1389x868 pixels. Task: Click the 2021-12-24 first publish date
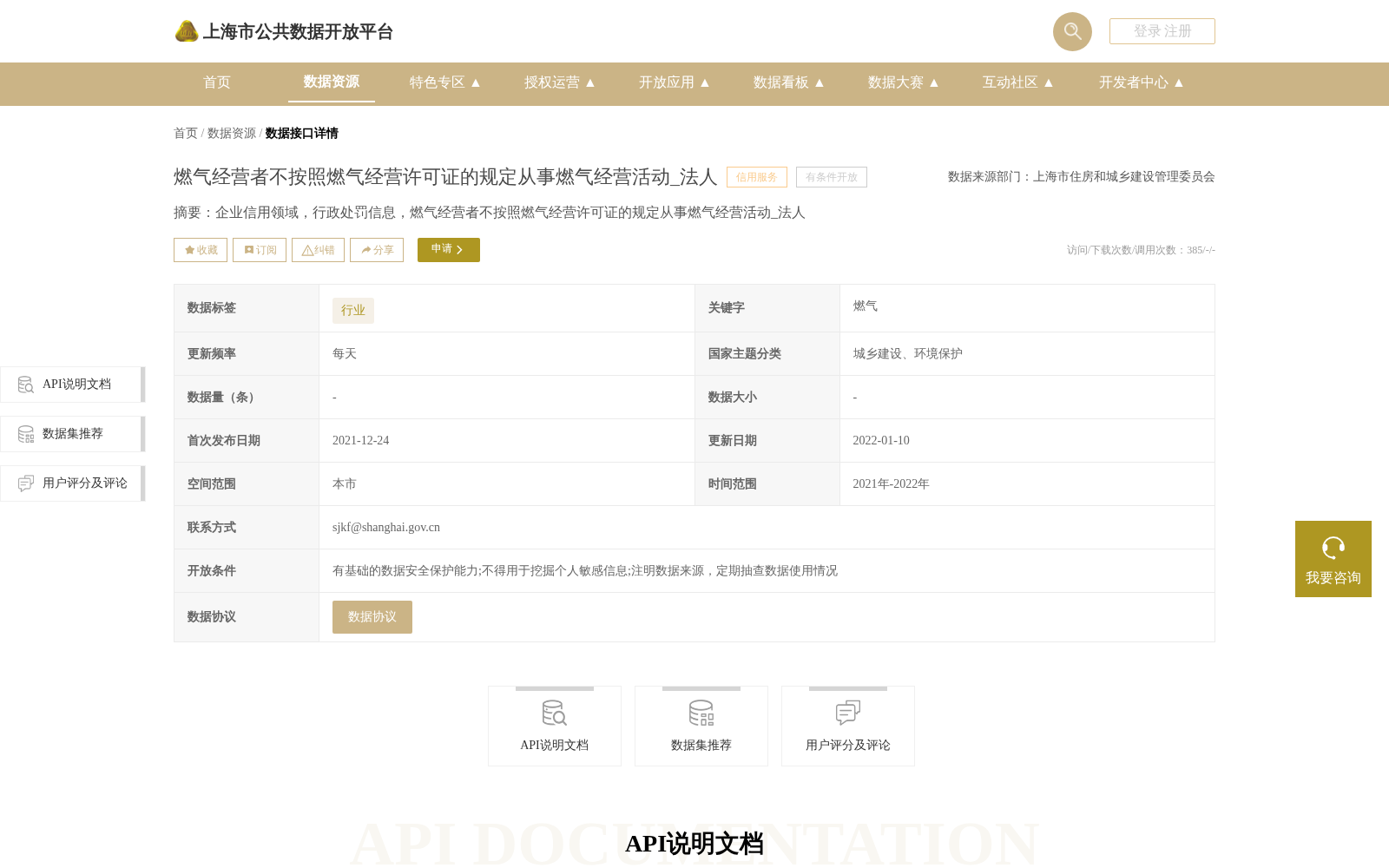[x=361, y=441]
